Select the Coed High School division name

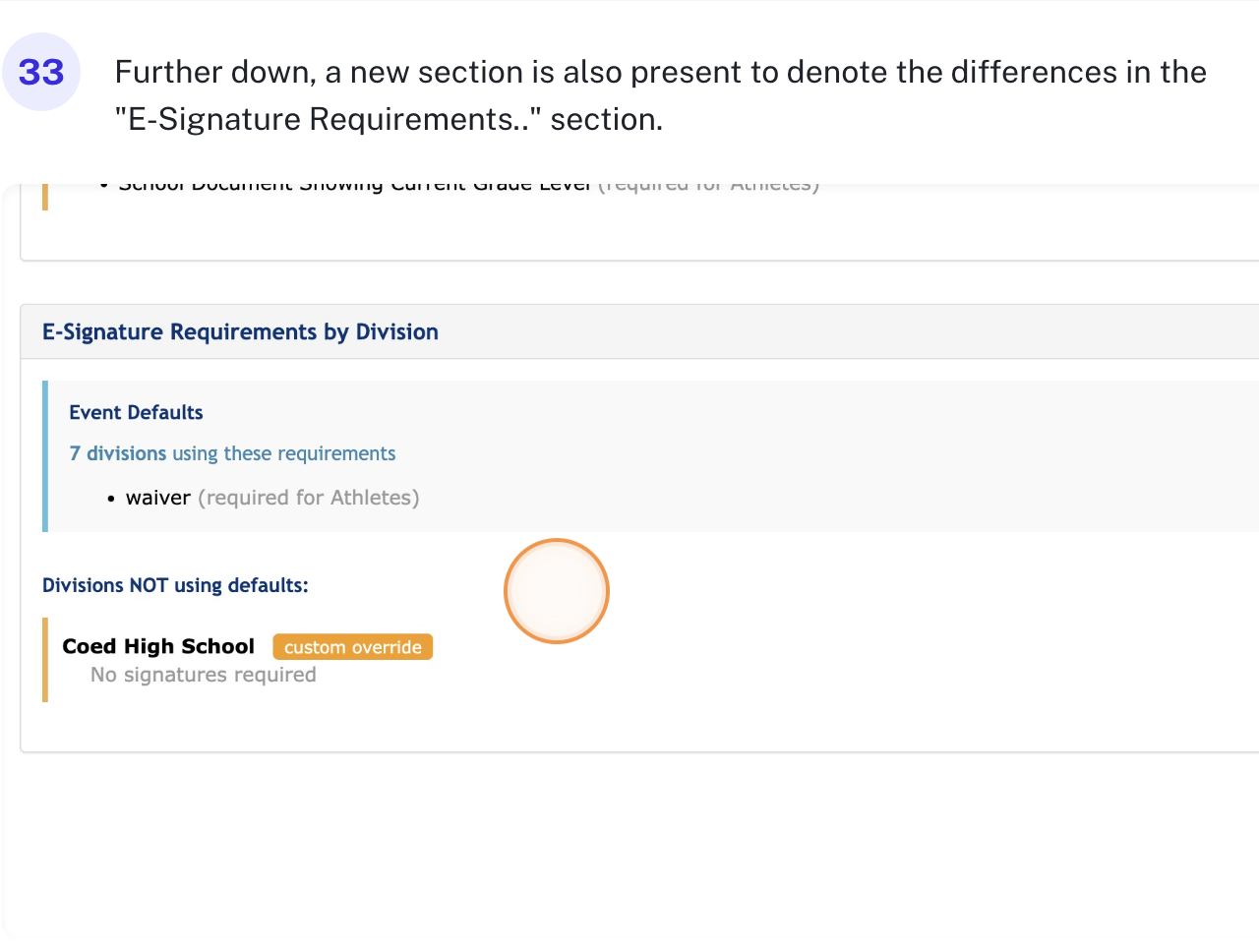(x=158, y=646)
